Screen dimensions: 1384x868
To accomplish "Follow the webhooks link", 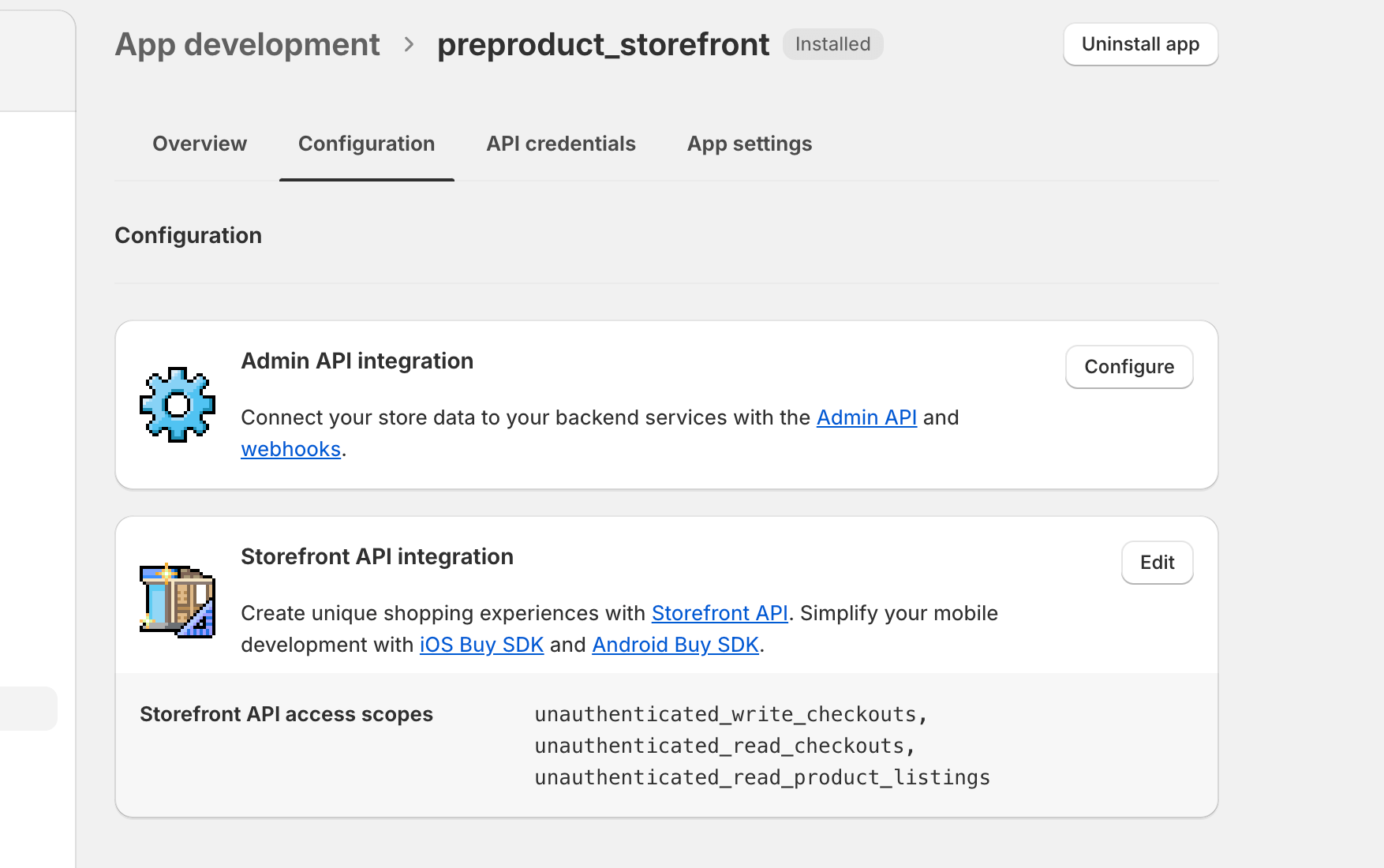I will tap(290, 449).
